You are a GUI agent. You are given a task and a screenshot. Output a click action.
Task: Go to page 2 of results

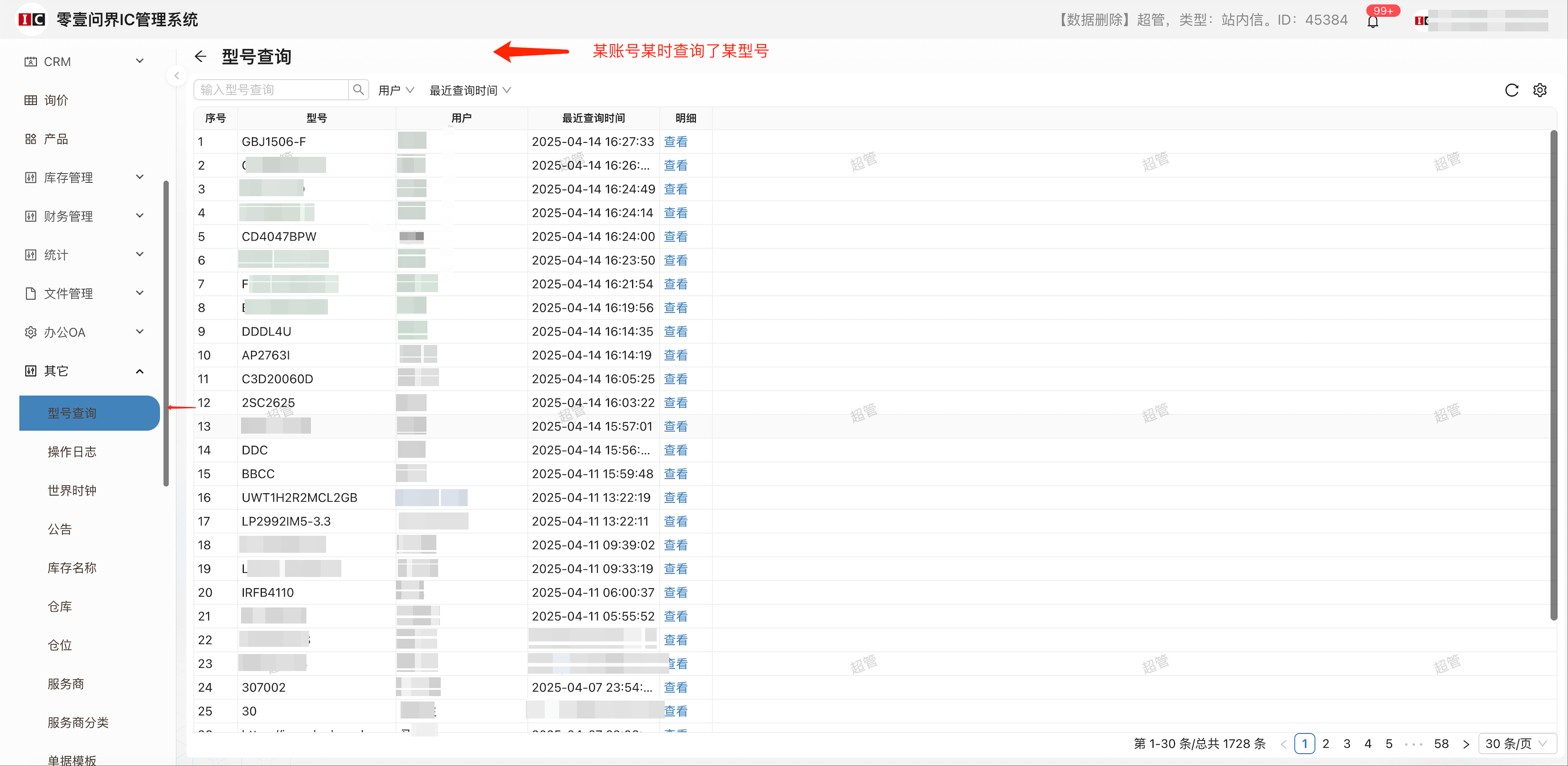coord(1326,744)
